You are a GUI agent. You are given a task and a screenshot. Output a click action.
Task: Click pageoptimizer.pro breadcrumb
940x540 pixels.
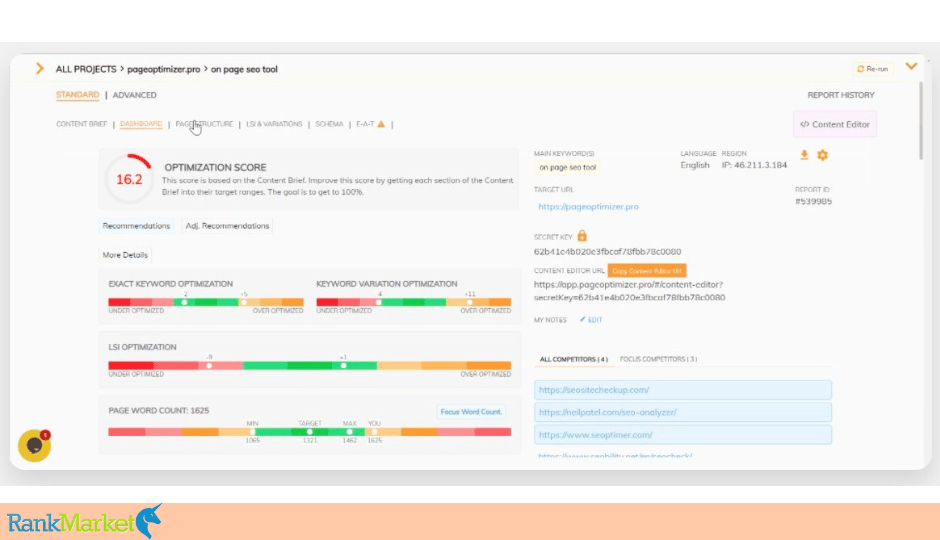click(164, 69)
